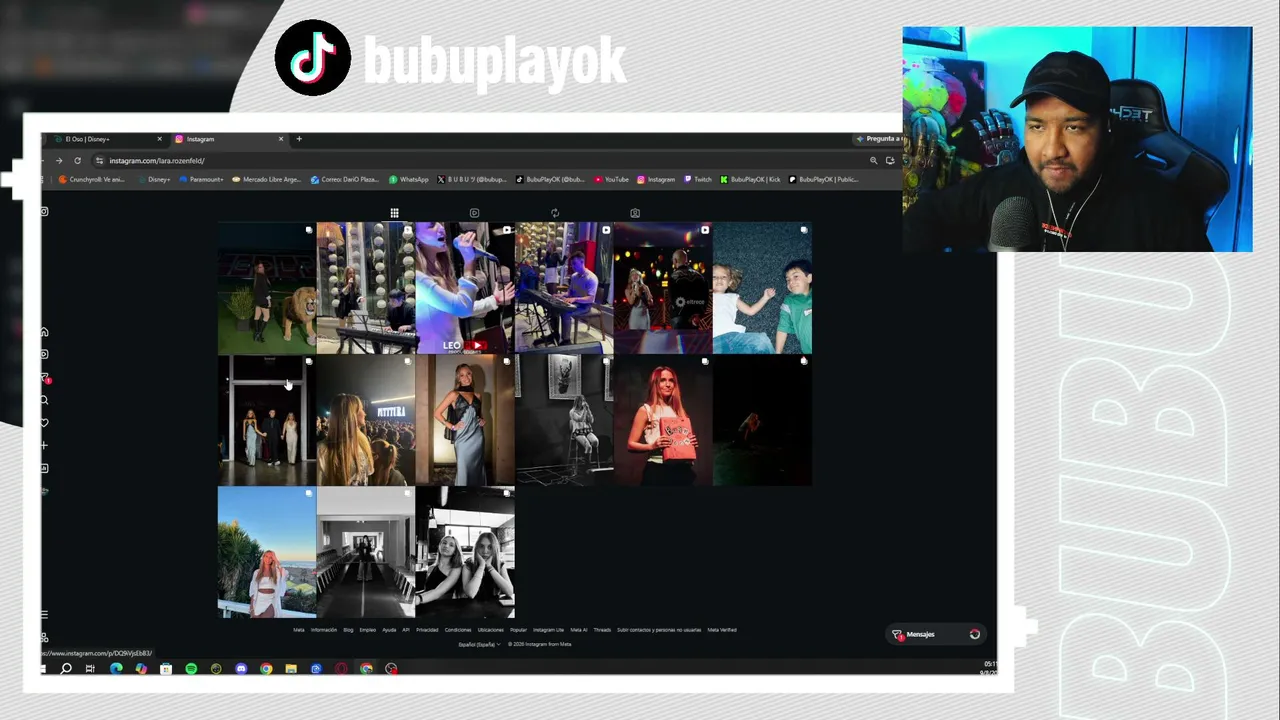Open the Disney+ bookmark
Image resolution: width=1280 pixels, height=720 pixels.
coord(155,180)
